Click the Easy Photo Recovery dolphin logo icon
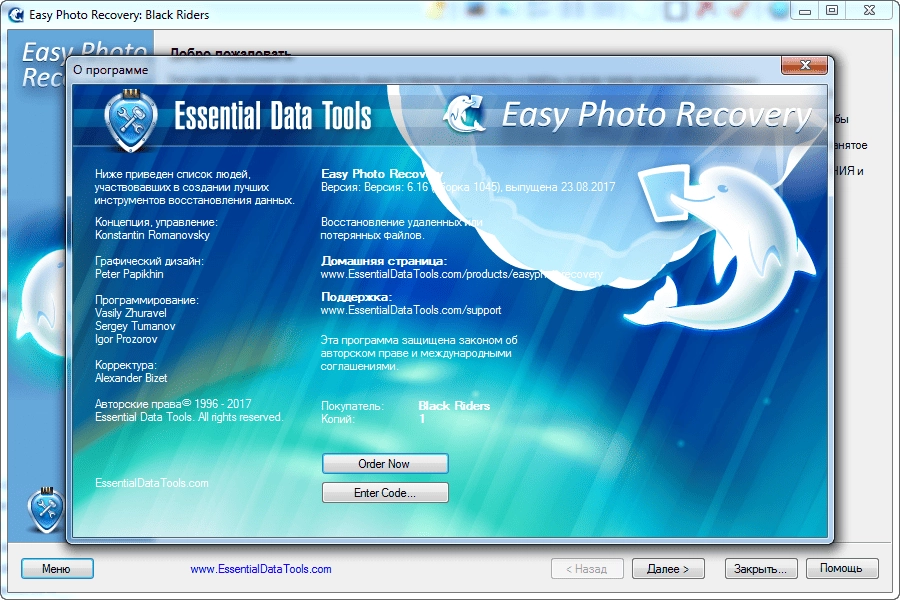The width and height of the screenshot is (900, 600). coord(465,113)
